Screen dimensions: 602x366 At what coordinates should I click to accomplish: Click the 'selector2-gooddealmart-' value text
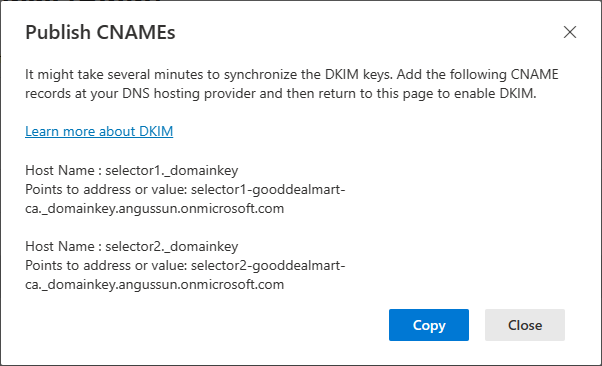tap(268, 265)
